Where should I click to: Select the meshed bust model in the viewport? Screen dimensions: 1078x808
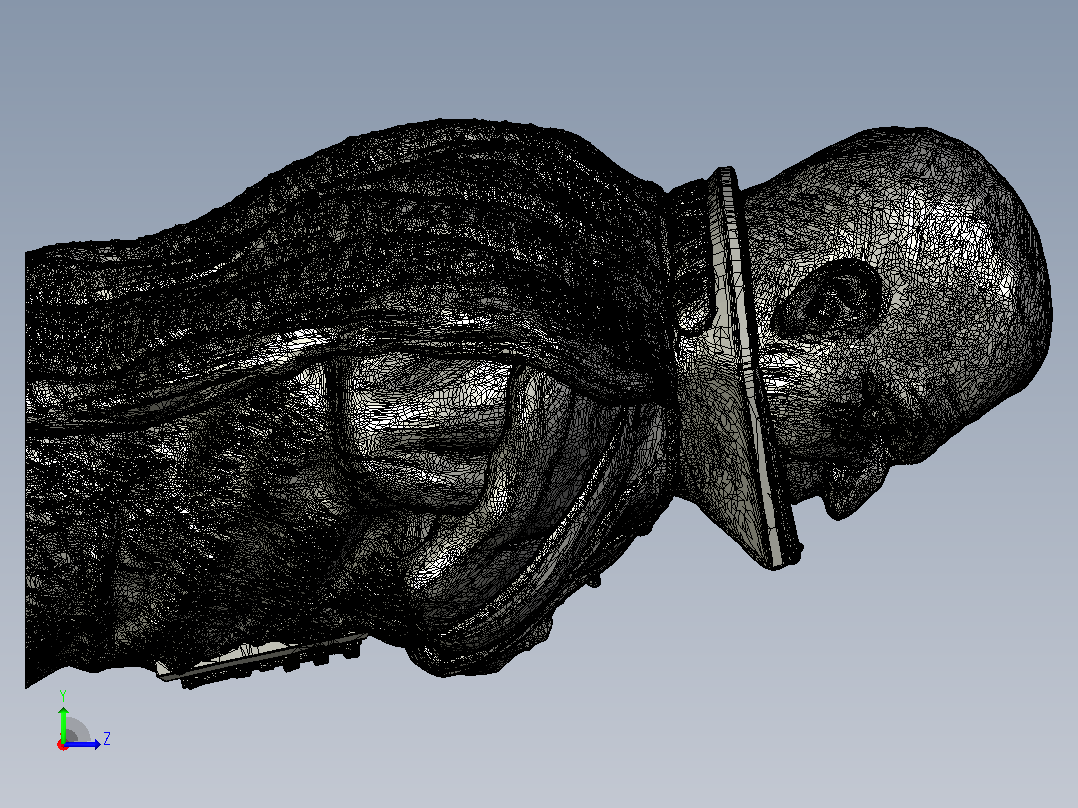[538, 404]
